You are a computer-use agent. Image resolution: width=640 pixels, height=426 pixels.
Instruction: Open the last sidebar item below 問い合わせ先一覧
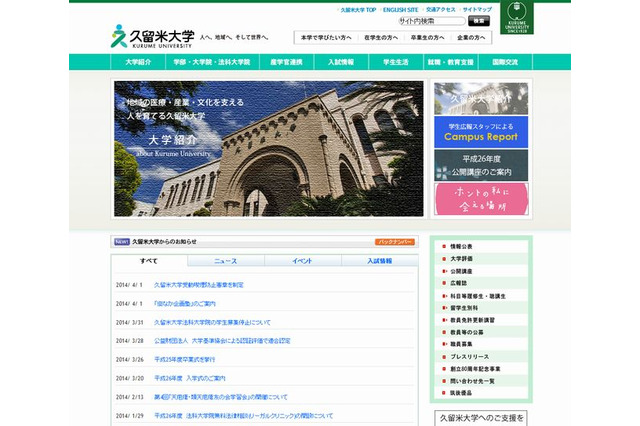(x=461, y=393)
